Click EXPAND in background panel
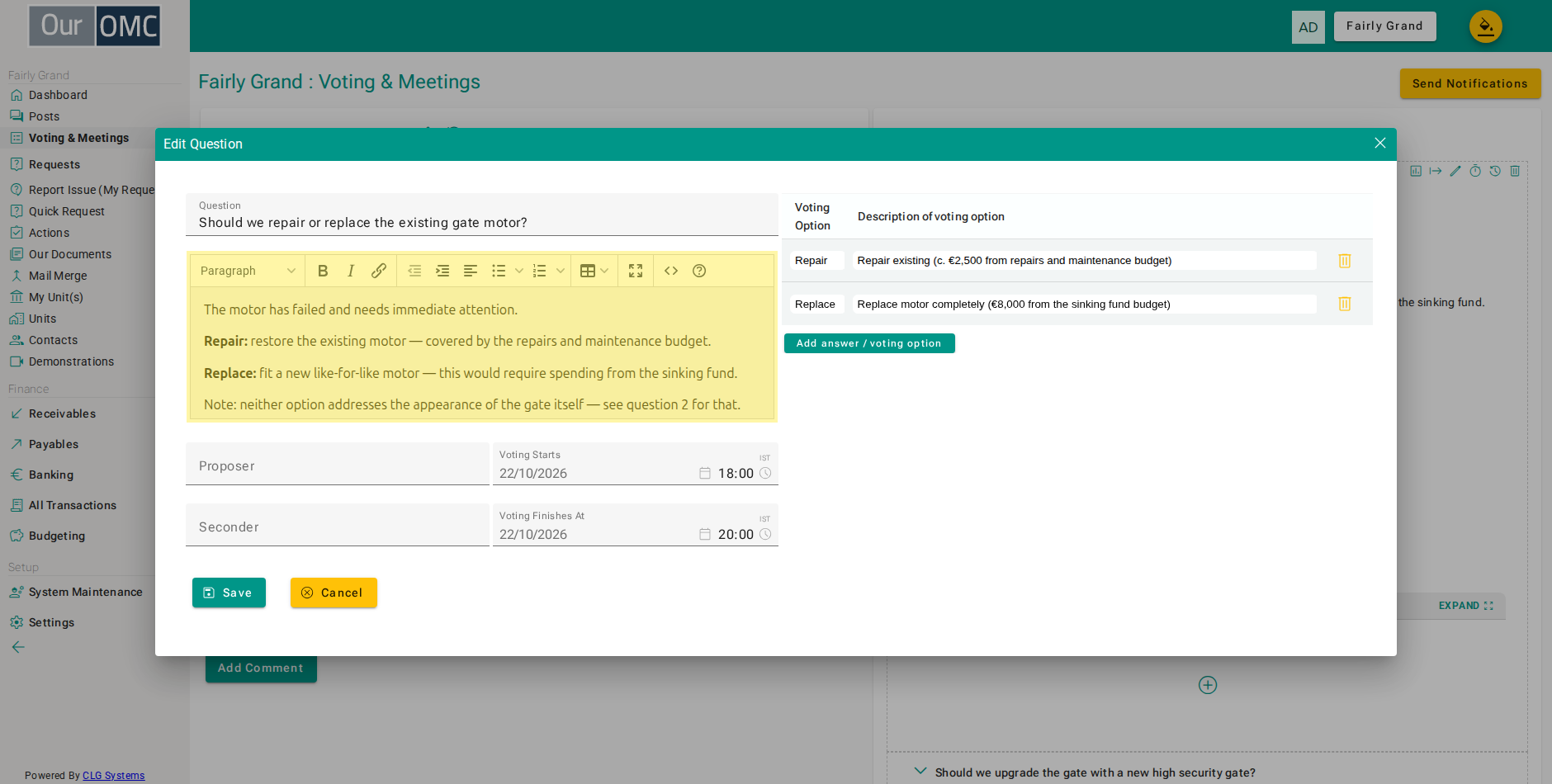The height and width of the screenshot is (784, 1552). tap(1466, 606)
